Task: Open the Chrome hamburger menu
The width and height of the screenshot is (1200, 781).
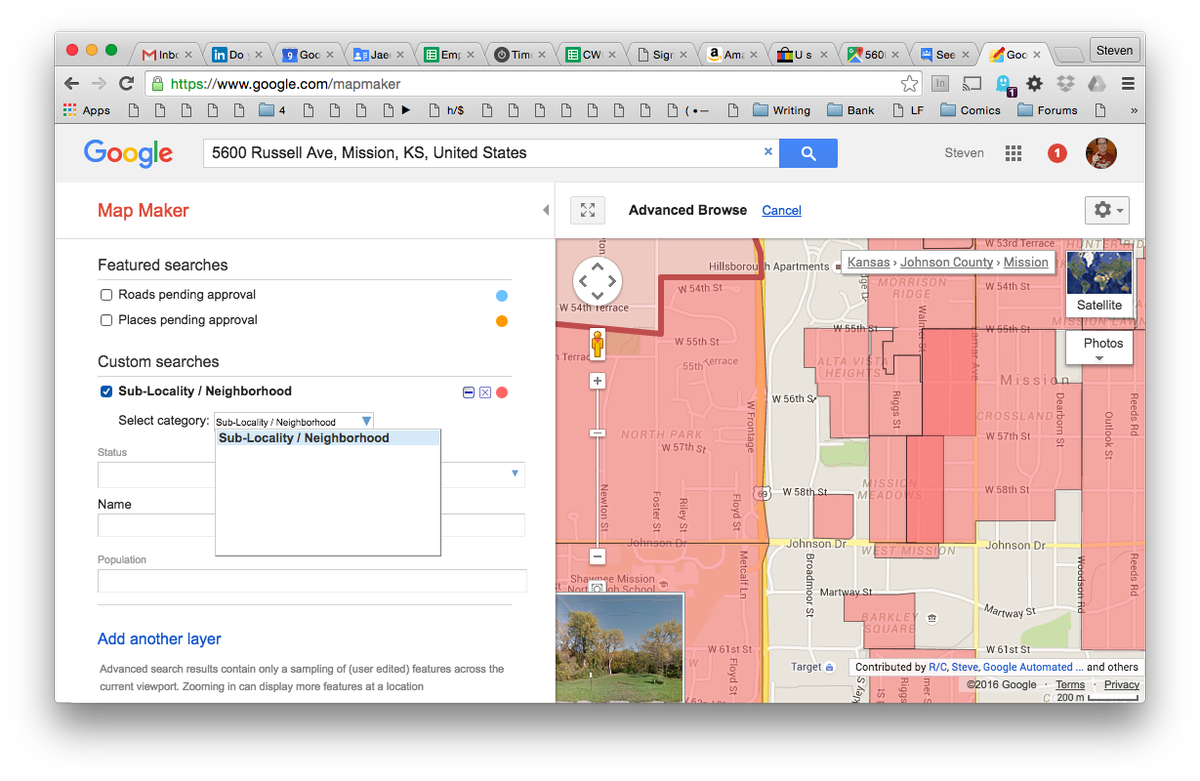Action: 1128,84
